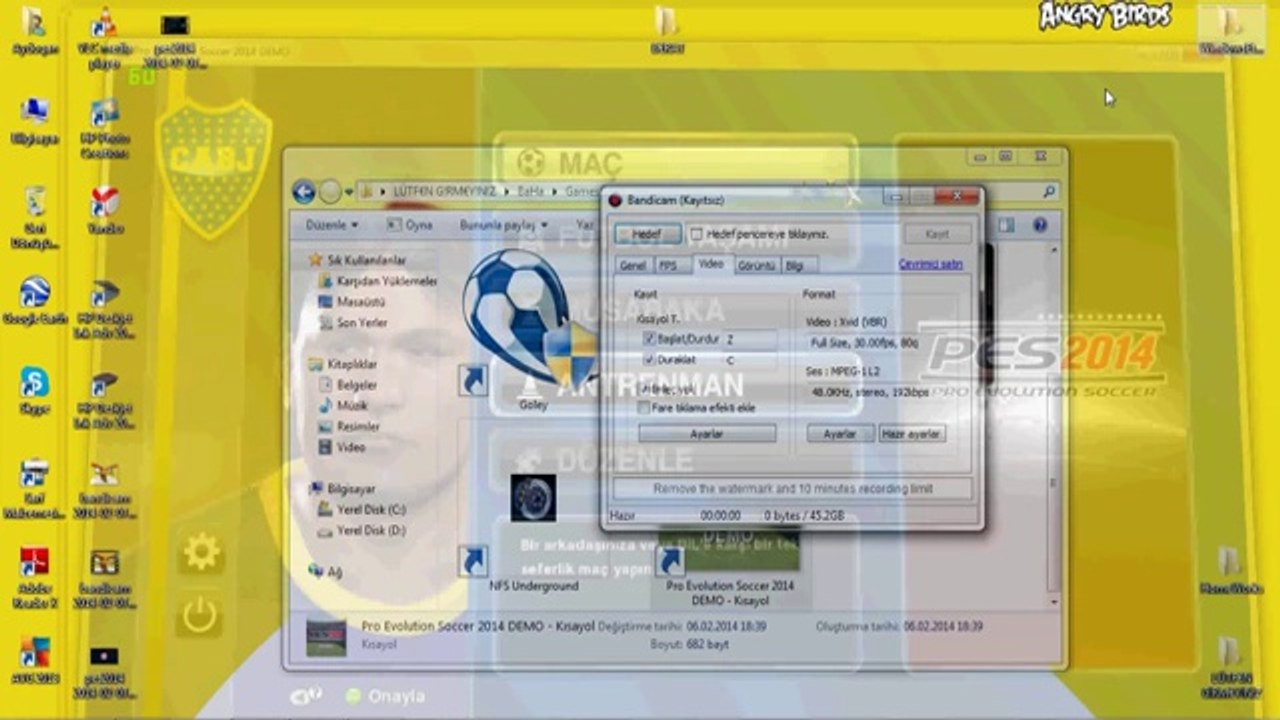This screenshot has height=720, width=1280.
Task: Click PES 2014 power exit icon
Action: [199, 616]
